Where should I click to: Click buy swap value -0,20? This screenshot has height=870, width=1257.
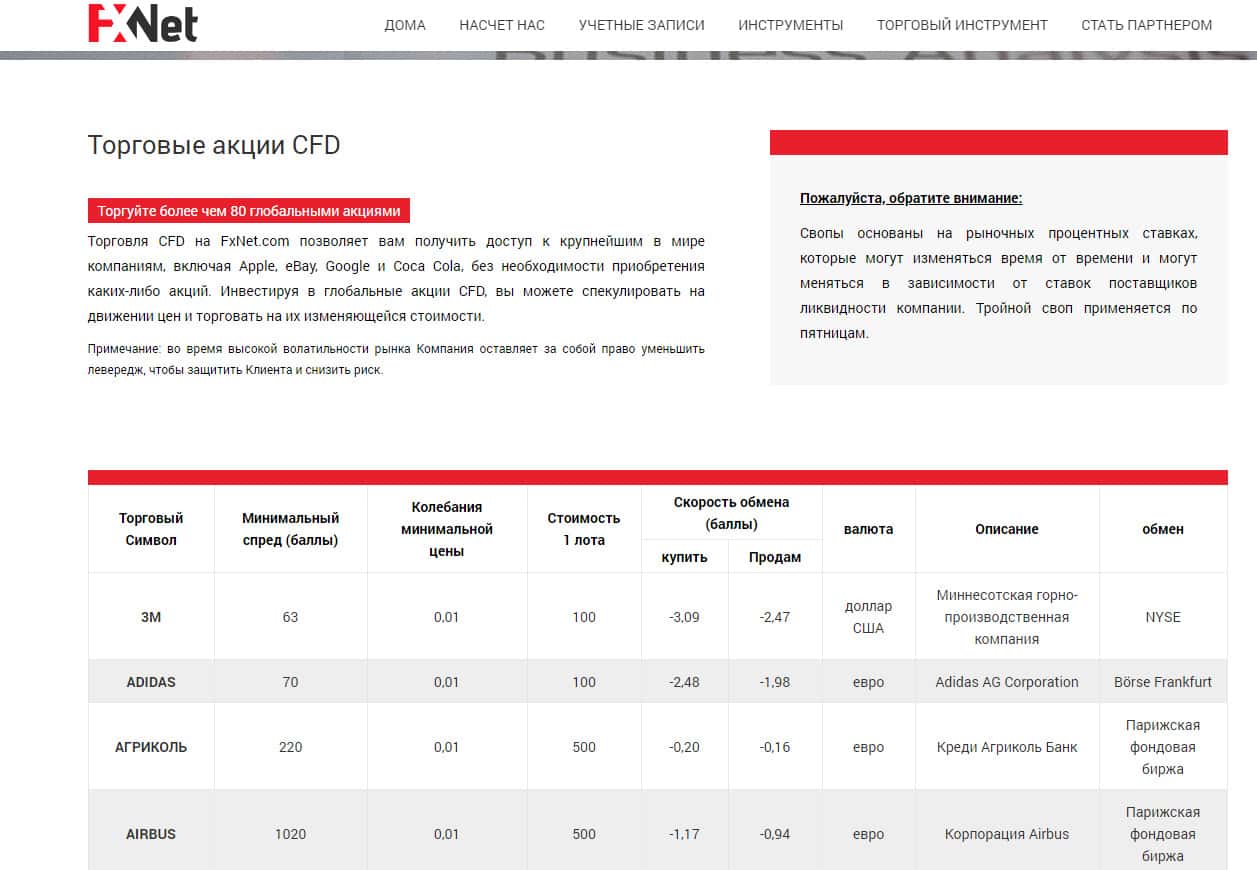(684, 747)
